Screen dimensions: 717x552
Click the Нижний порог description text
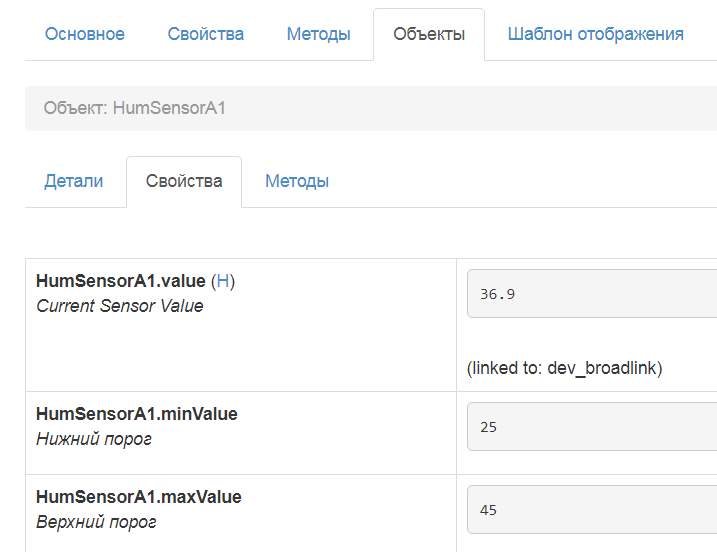pyautogui.click(x=94, y=439)
